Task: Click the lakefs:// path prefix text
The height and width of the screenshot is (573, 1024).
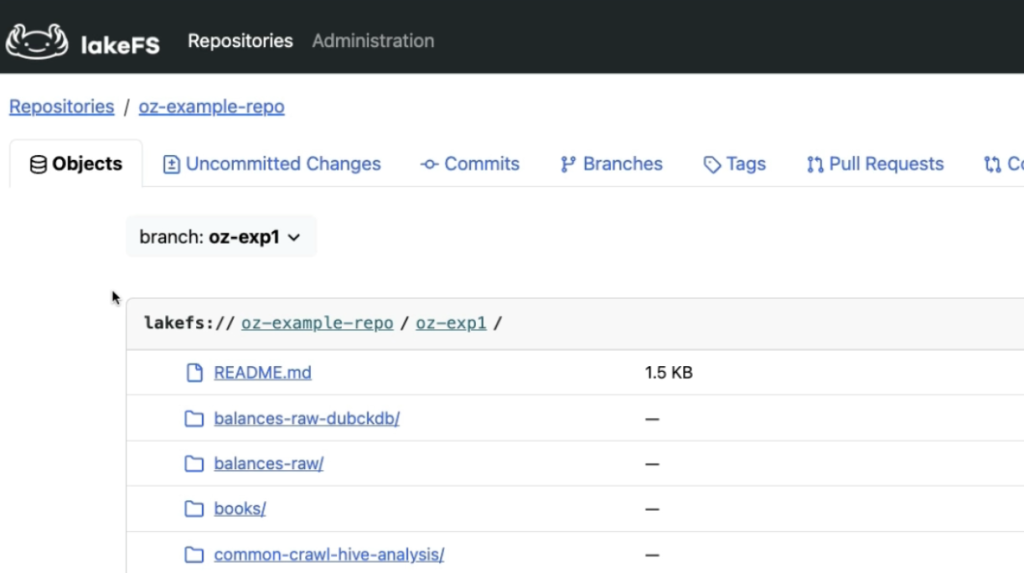Action: (x=189, y=323)
